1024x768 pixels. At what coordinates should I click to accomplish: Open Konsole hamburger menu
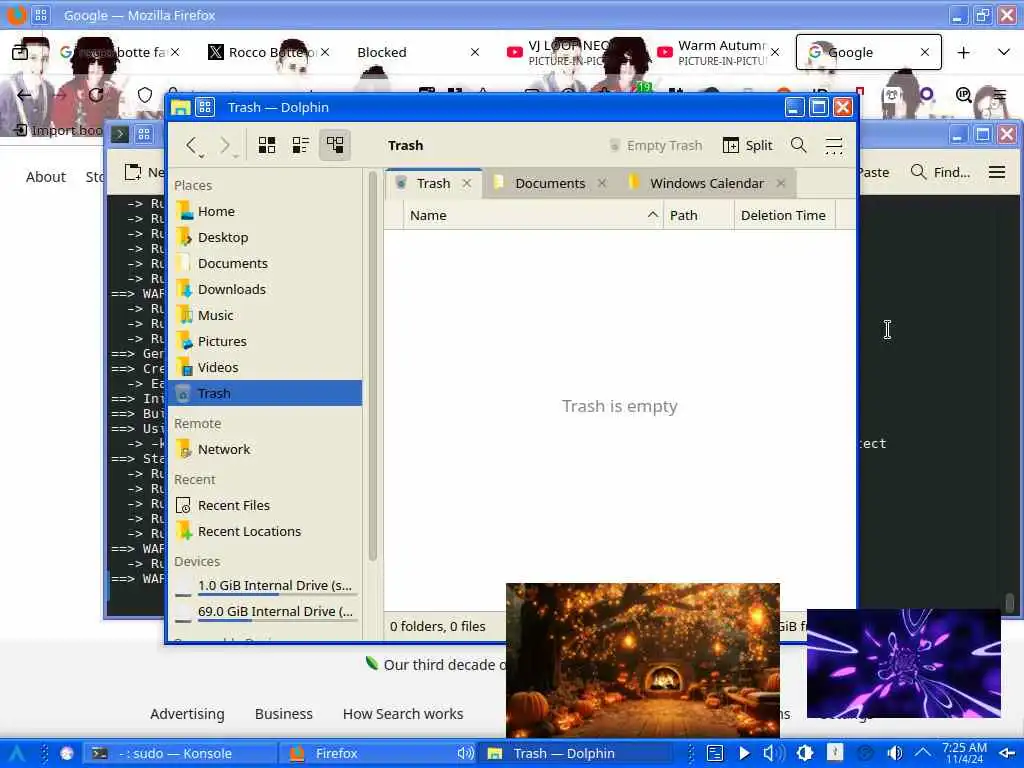[997, 172]
